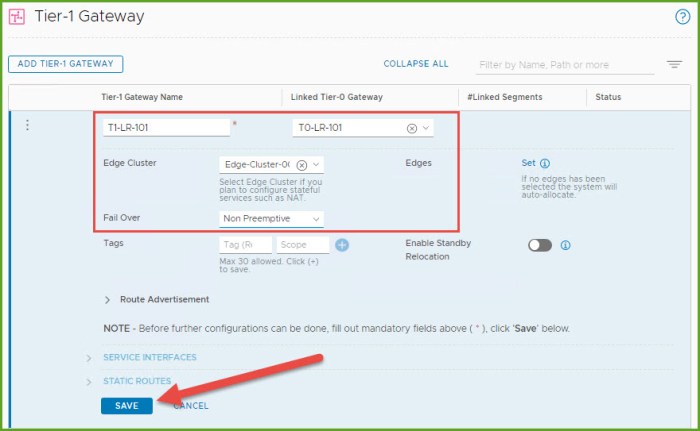Save the Tier-1 gateway configuration
Viewport: 700px width, 431px height.
click(x=126, y=405)
